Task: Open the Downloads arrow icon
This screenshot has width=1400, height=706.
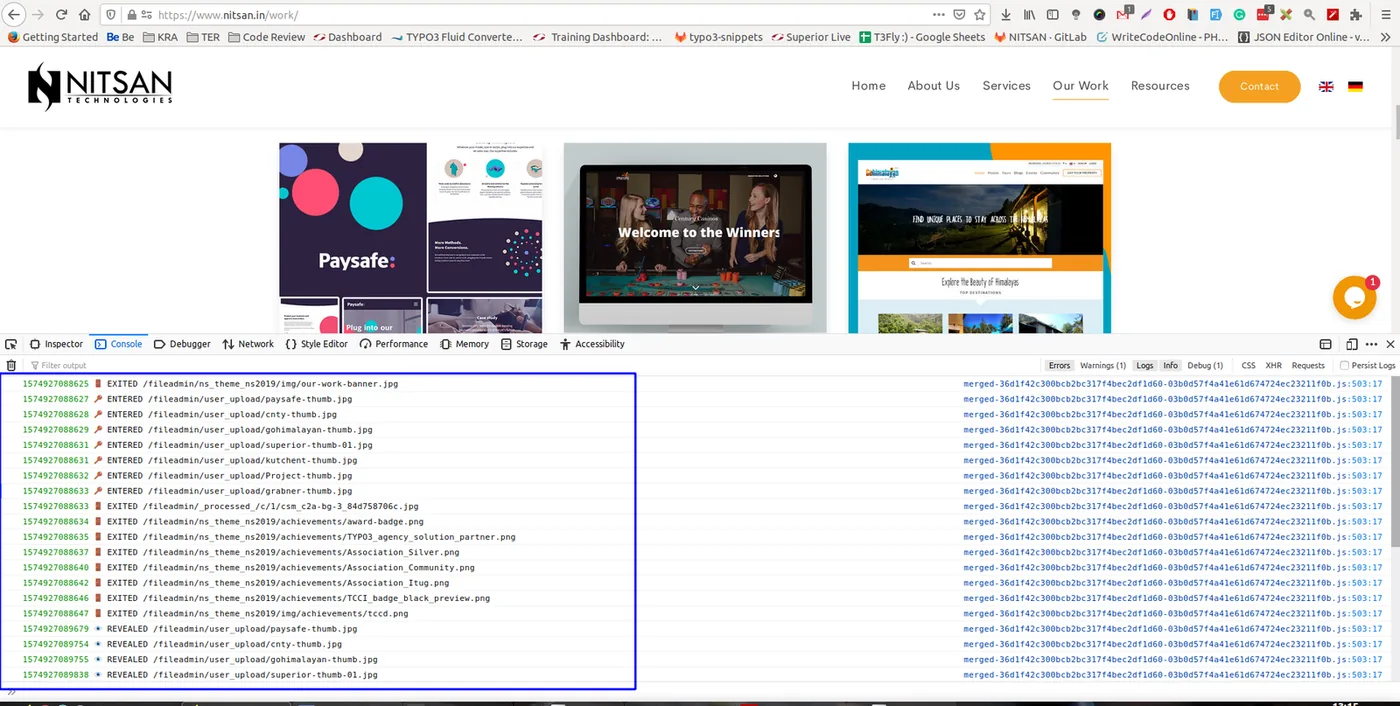Action: click(x=1005, y=15)
